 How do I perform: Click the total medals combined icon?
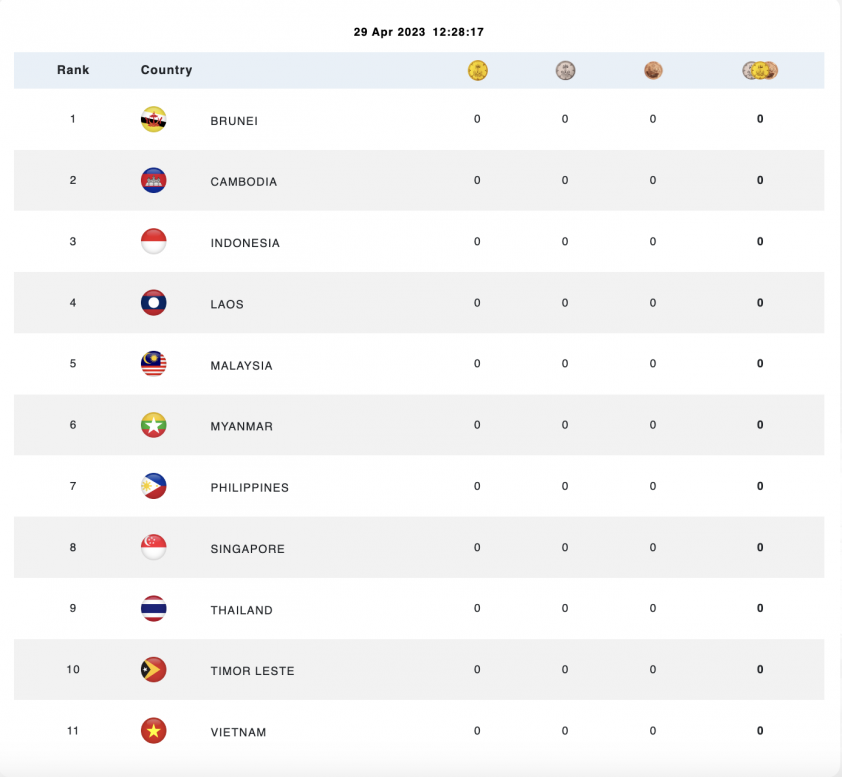760,70
